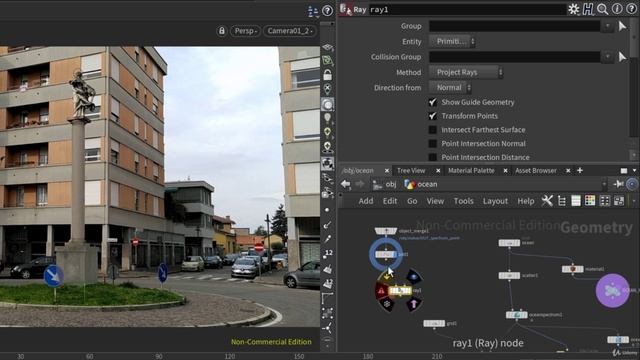Image resolution: width=640 pixels, height=360 pixels.
Task: Switch to the Asset Browser tab
Action: click(x=536, y=171)
